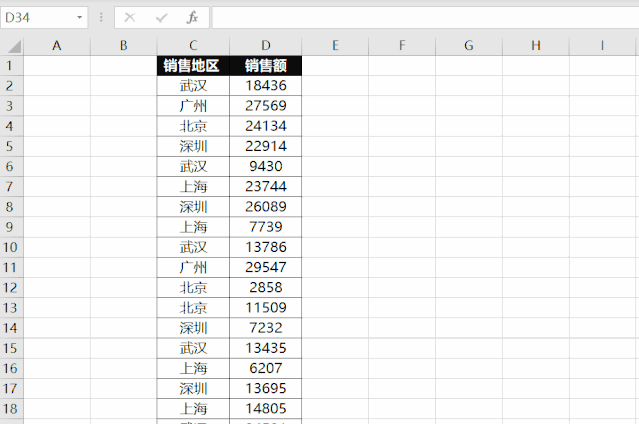Select row 12 header
This screenshot has width=639, height=424.
coord(11,288)
